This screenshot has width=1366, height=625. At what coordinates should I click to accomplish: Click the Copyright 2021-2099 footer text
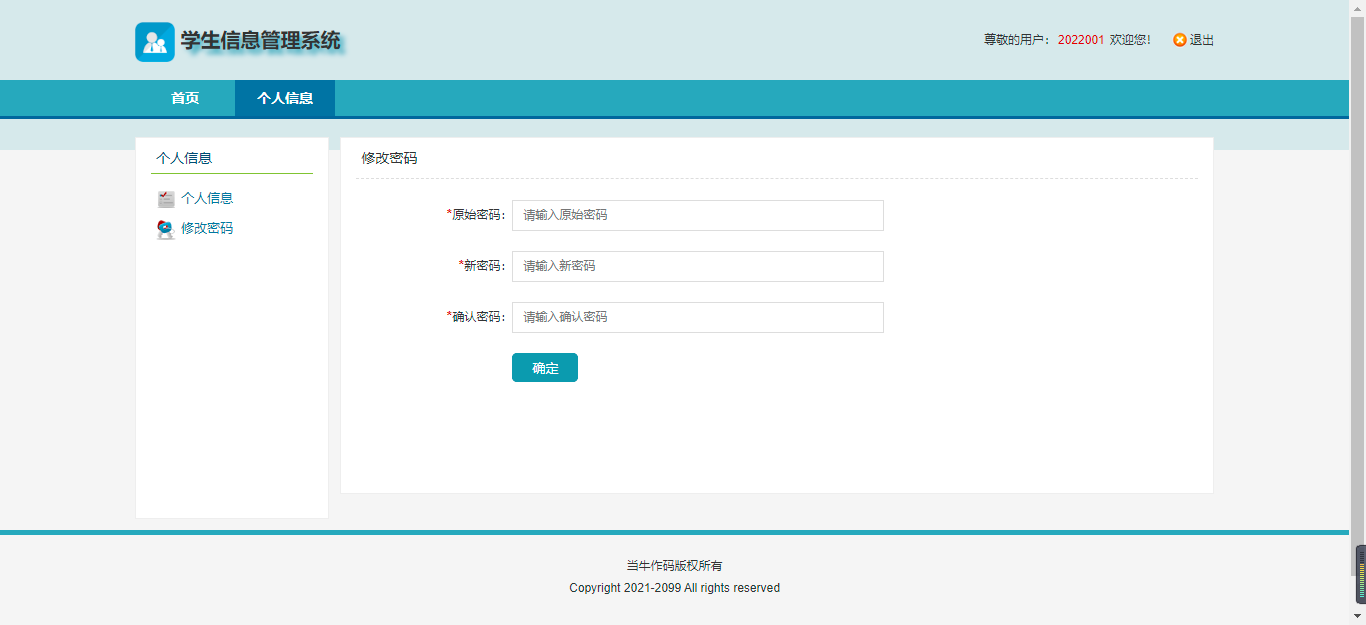tap(674, 588)
